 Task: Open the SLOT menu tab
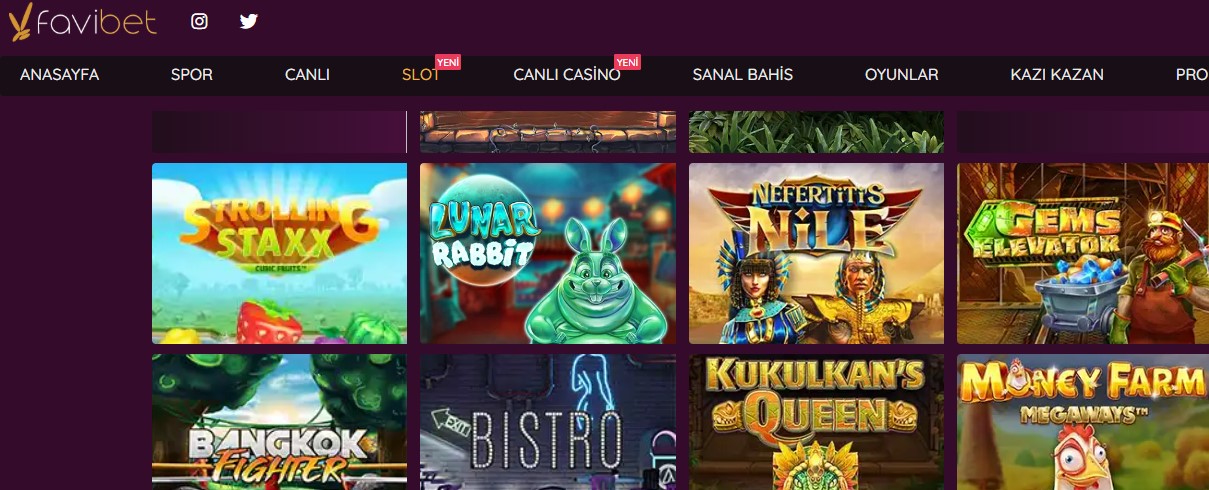tap(421, 75)
